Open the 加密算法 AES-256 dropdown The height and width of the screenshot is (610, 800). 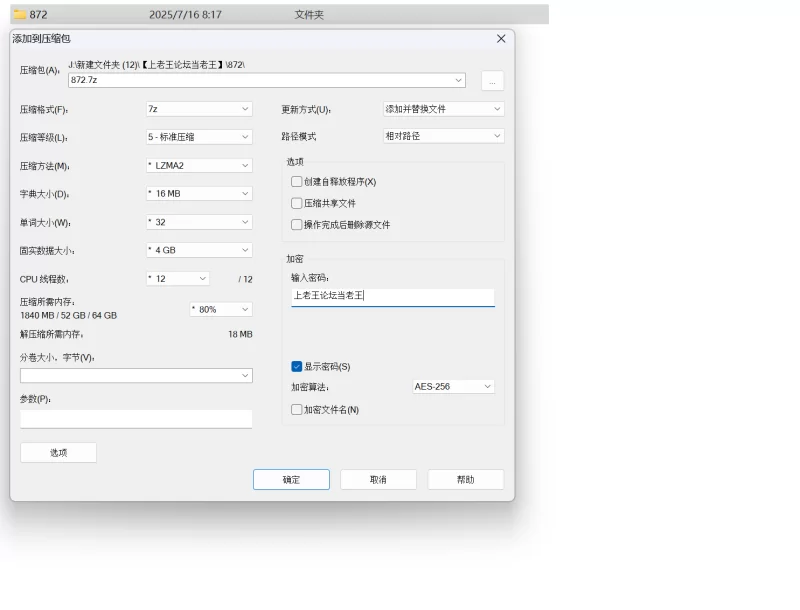tap(453, 387)
